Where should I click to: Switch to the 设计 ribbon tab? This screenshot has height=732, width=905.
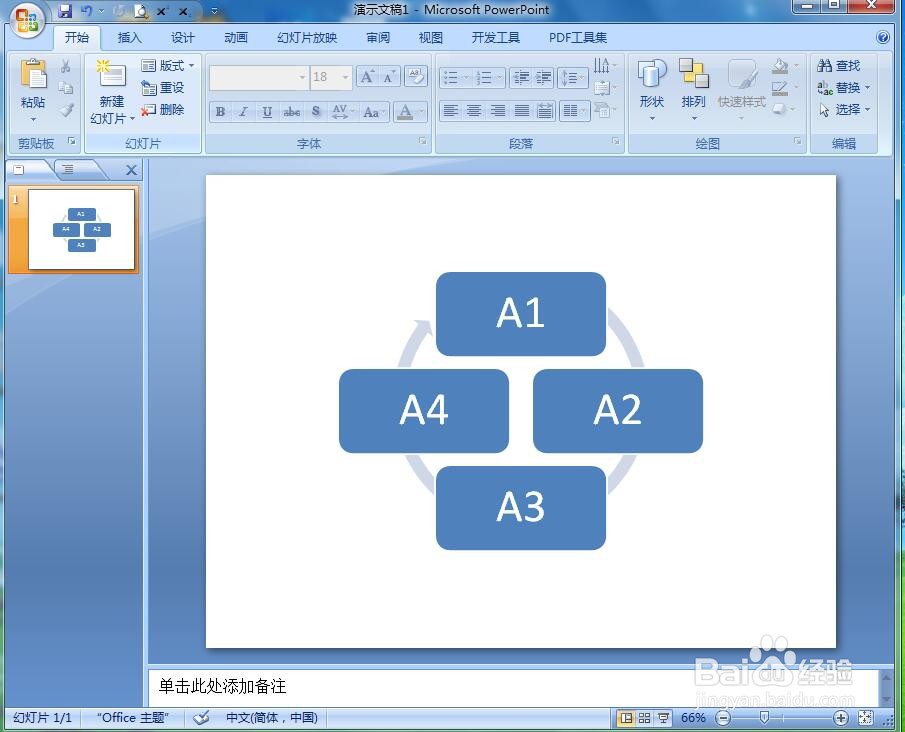click(182, 38)
